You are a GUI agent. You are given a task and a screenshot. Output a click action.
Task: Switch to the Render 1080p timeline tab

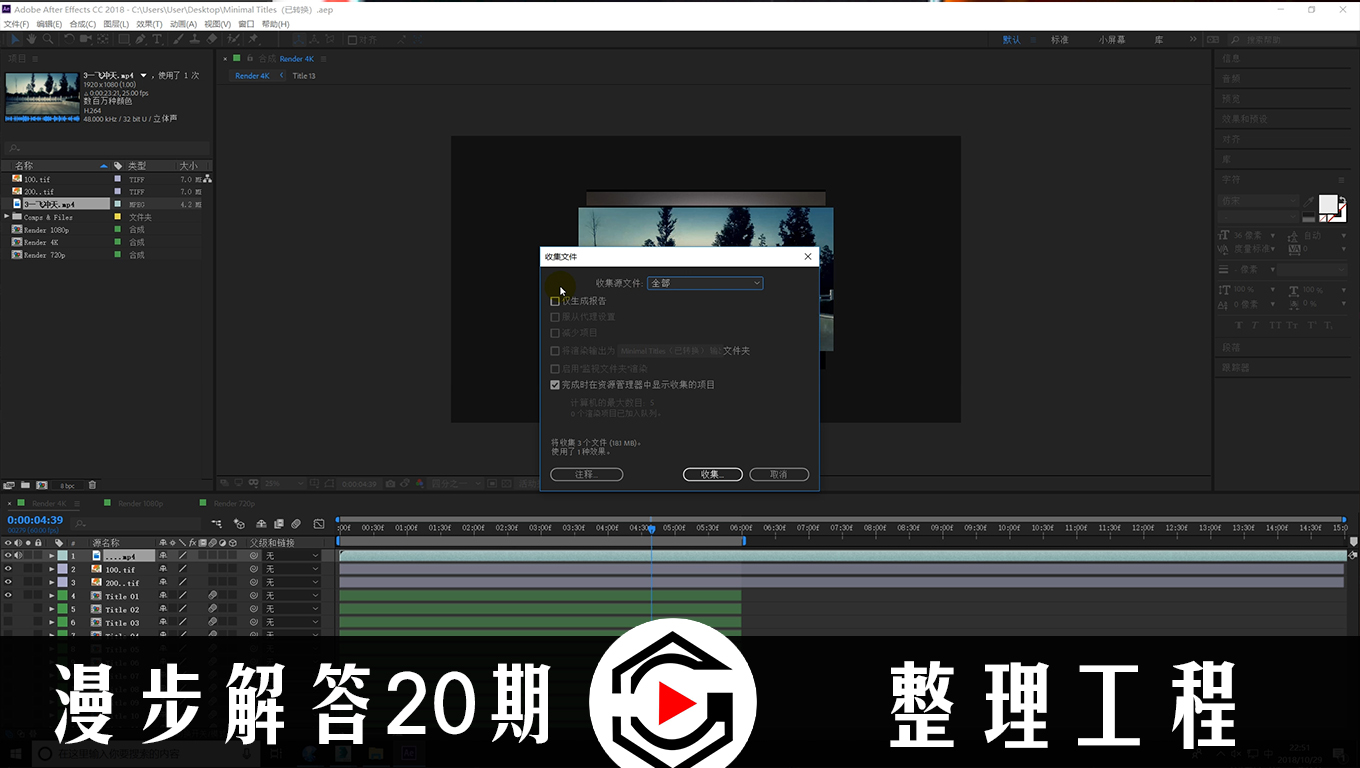click(139, 504)
